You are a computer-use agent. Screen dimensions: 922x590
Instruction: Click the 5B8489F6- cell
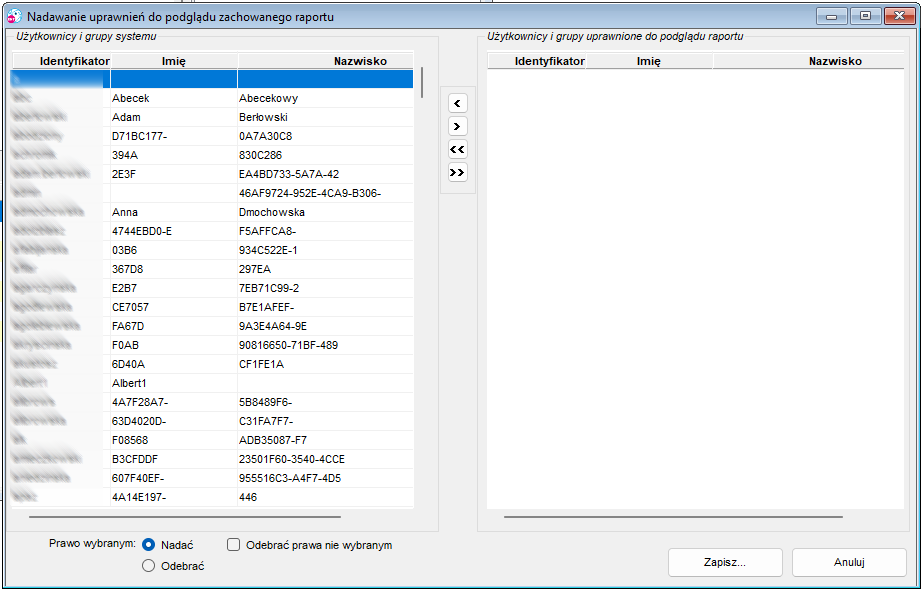pos(325,402)
